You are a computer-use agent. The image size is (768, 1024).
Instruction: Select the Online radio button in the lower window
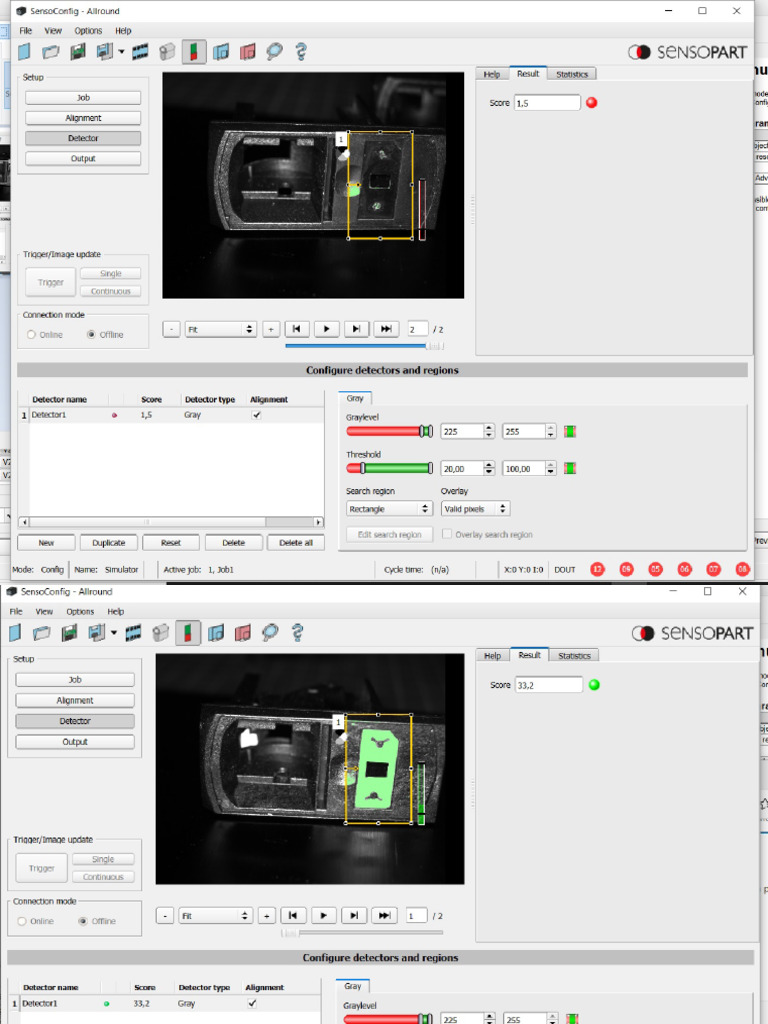pyautogui.click(x=22, y=921)
